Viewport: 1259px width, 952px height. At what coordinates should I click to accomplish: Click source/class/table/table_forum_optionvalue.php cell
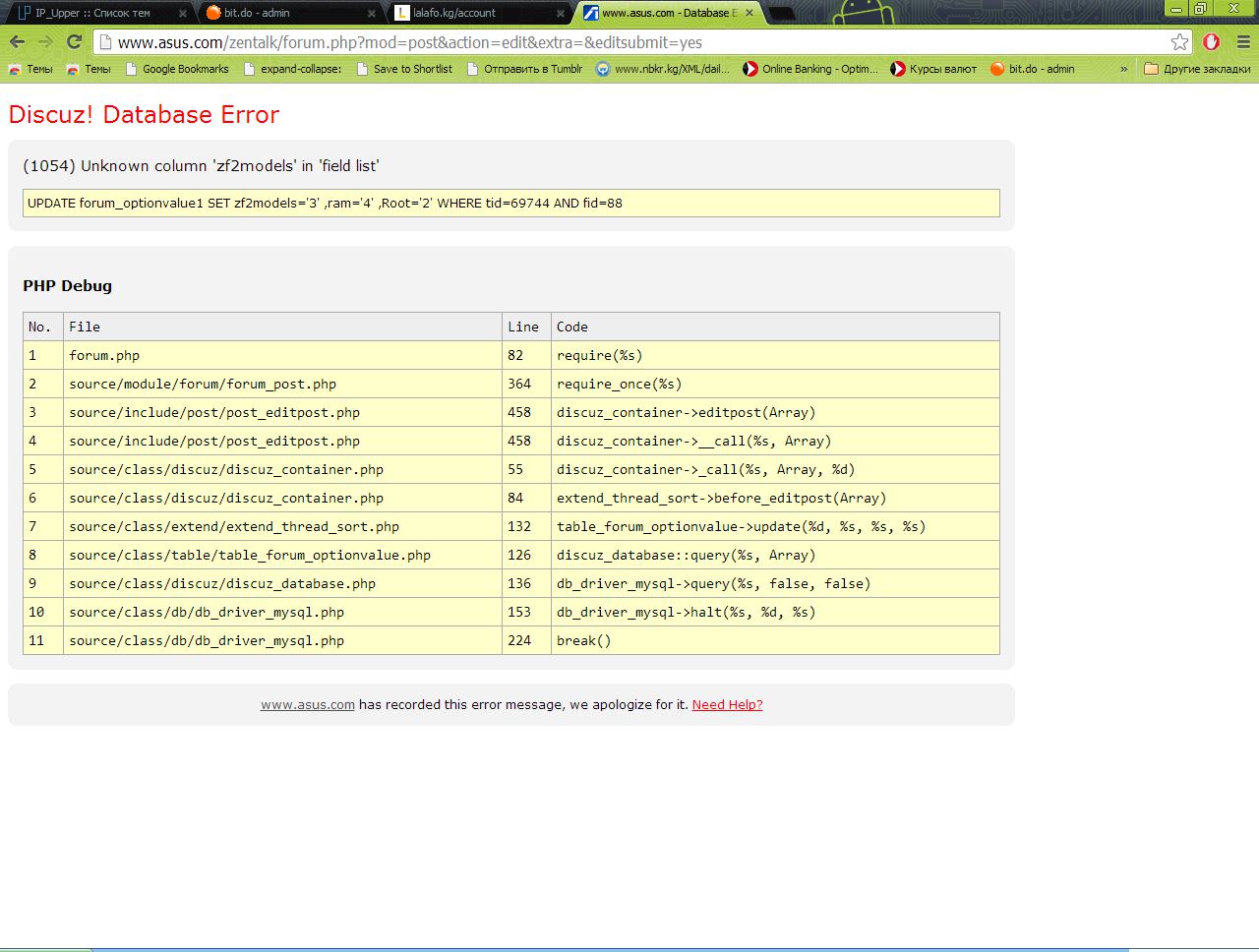282,555
